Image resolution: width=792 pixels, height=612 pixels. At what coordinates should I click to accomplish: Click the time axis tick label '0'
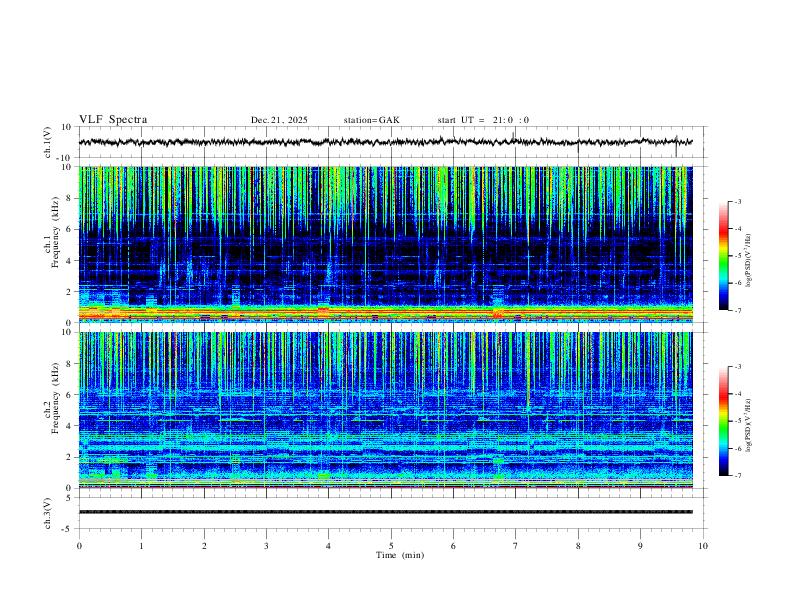79,546
